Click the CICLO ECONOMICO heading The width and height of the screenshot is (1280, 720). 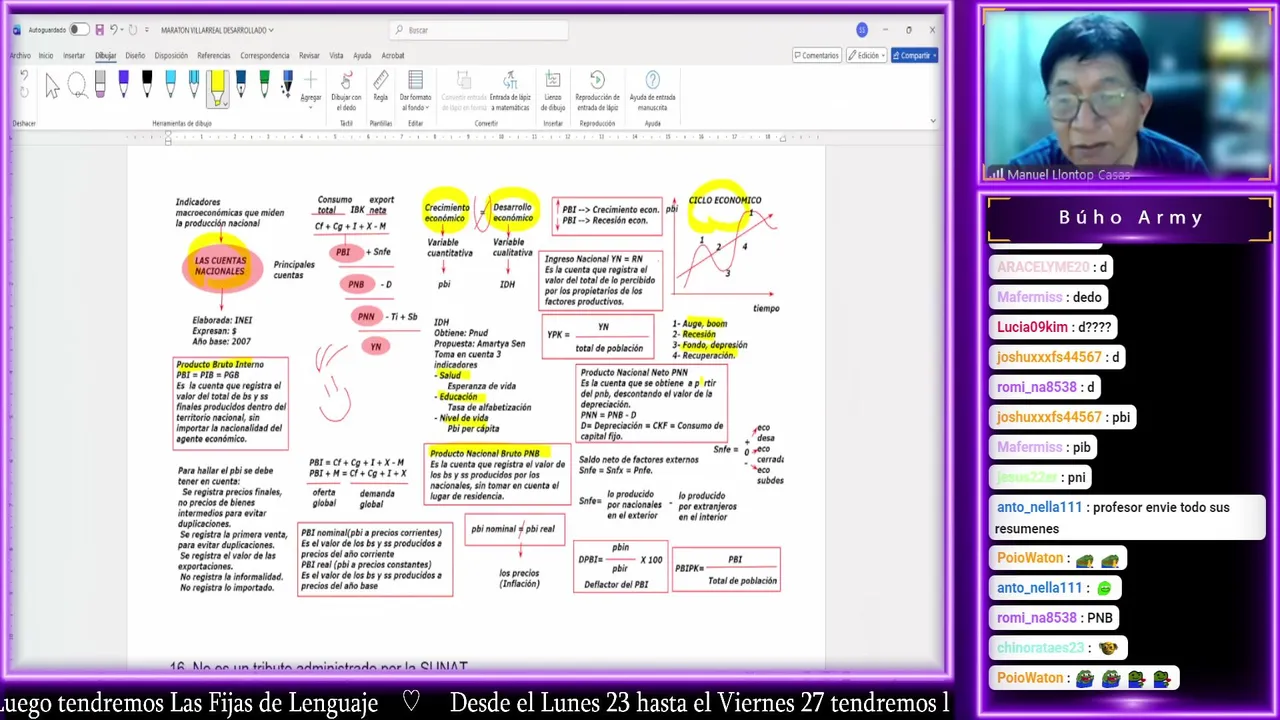coord(724,200)
